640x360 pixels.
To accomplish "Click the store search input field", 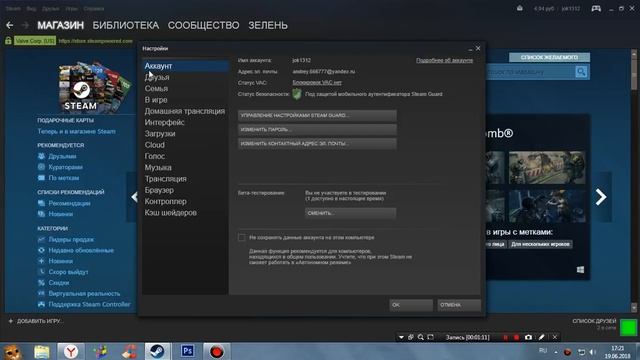I will 531,72.
